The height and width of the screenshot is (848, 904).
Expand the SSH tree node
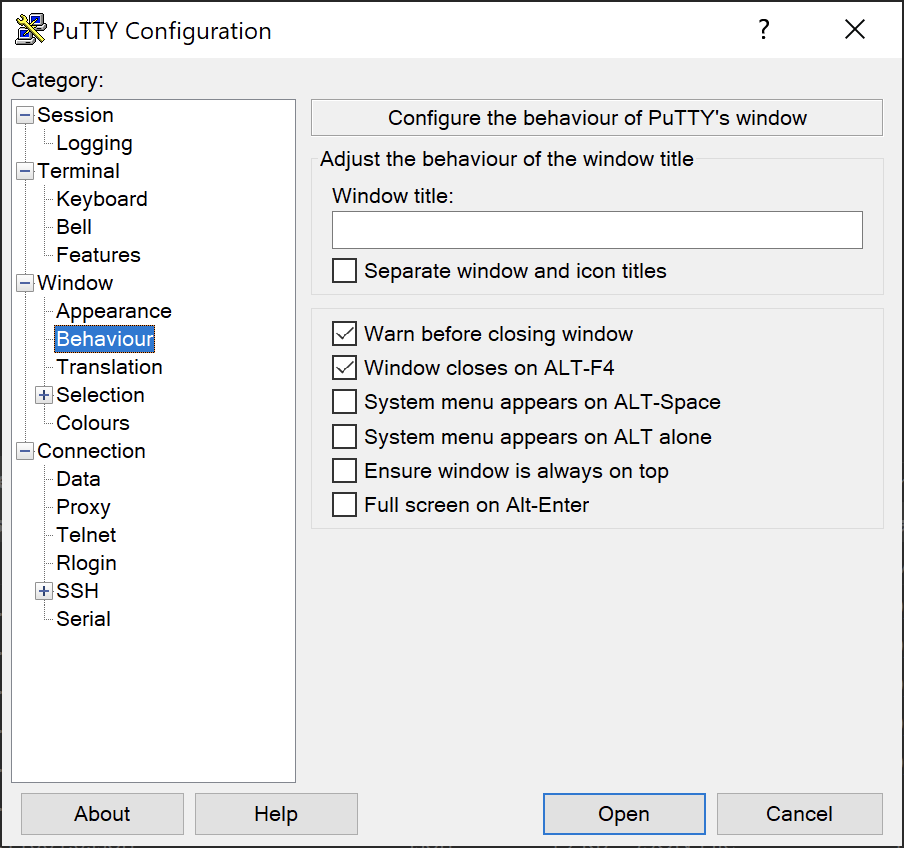pos(44,591)
